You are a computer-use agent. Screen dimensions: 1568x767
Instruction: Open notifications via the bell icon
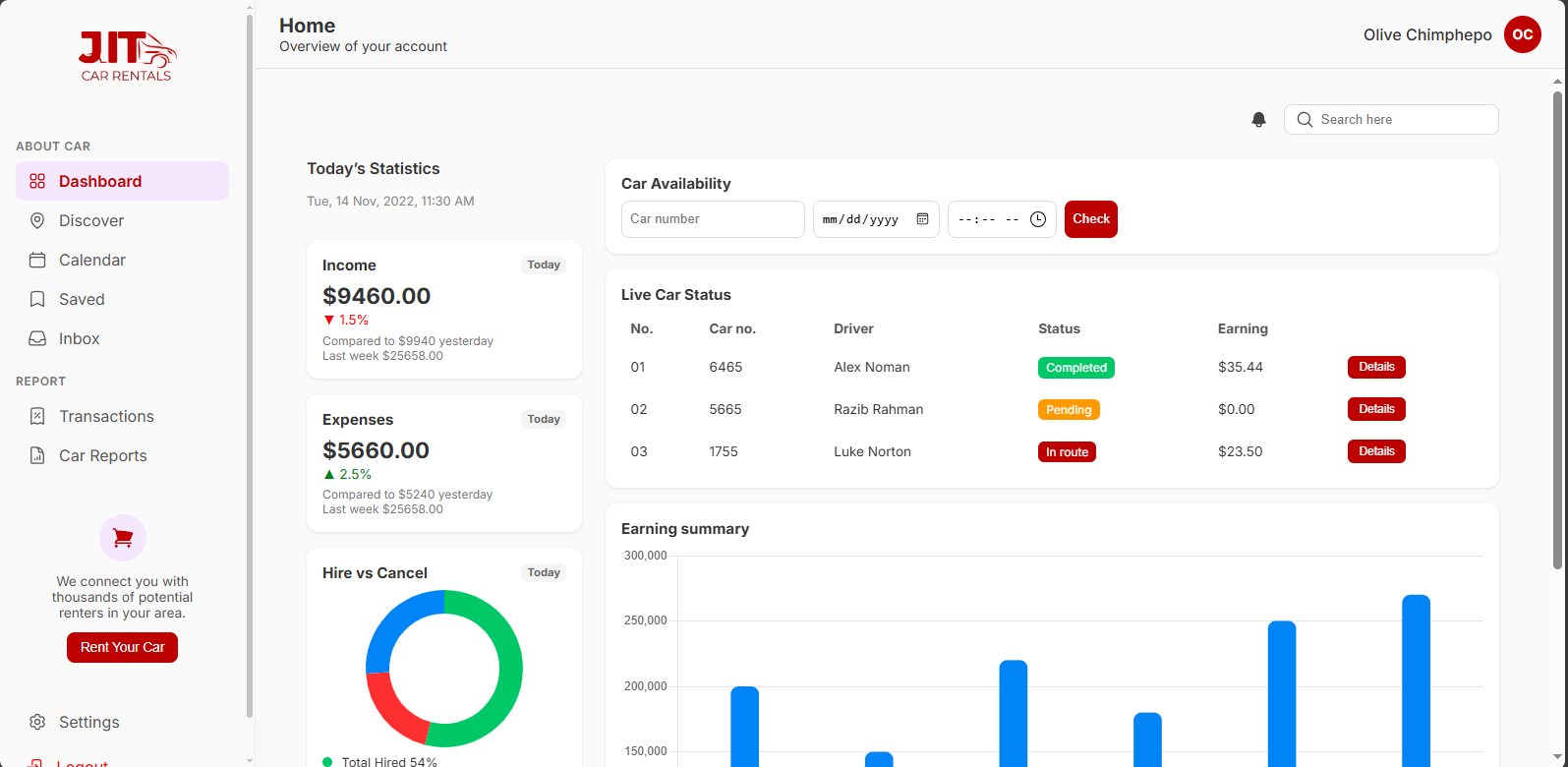click(x=1258, y=119)
